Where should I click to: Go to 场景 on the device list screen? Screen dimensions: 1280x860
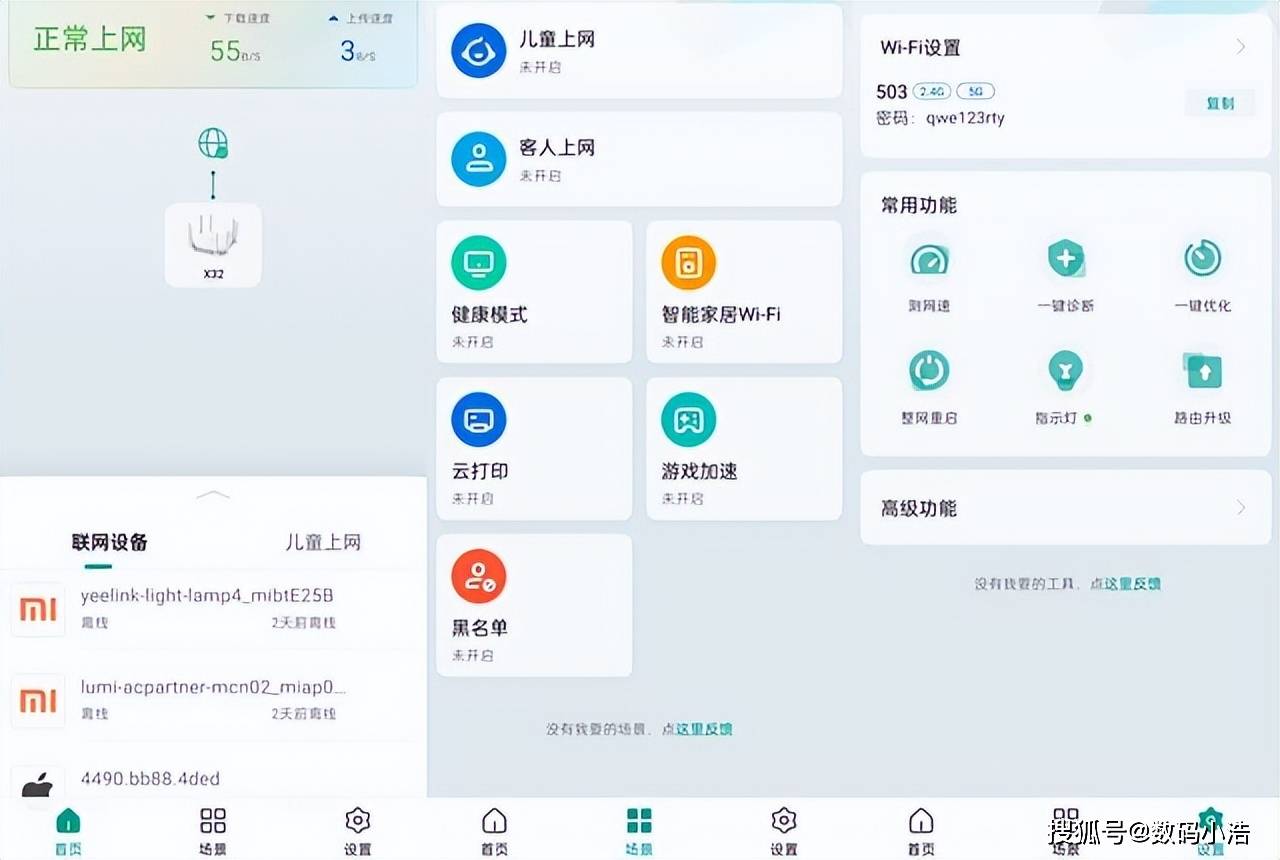213,832
